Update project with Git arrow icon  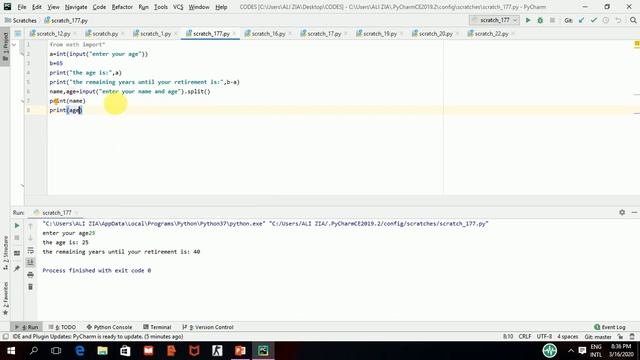(x=581, y=20)
